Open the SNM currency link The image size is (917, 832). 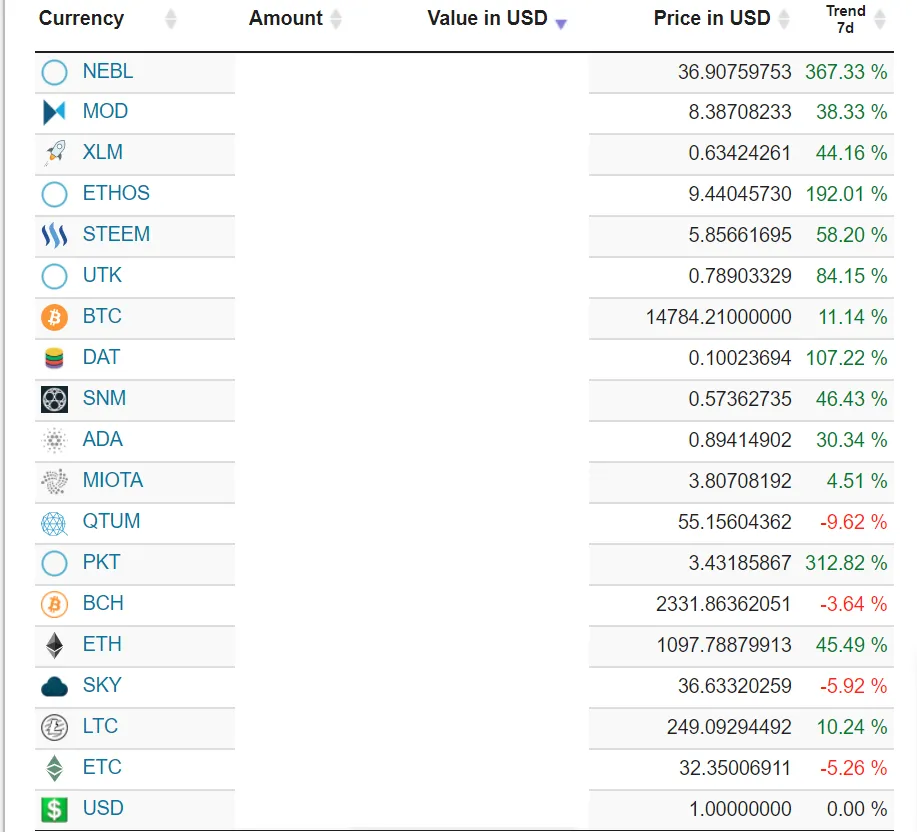[105, 398]
